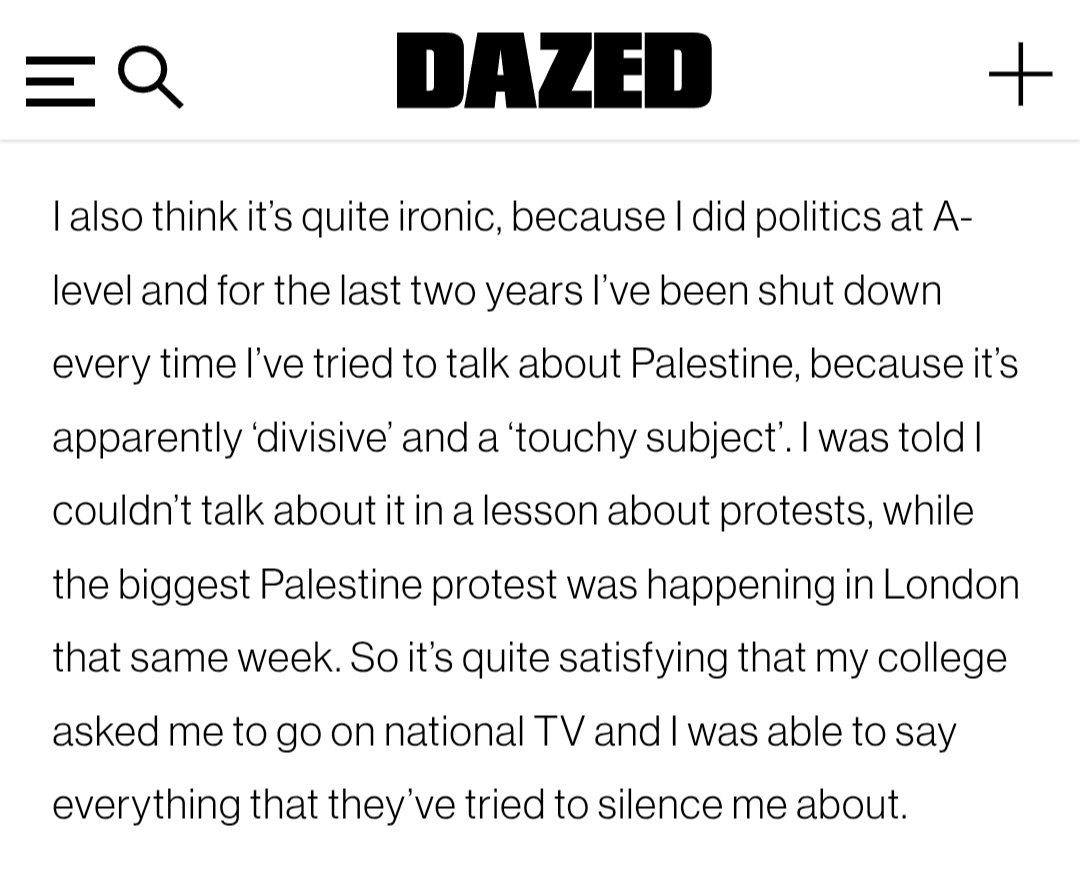Click the word 'everything' on the last line
The height and width of the screenshot is (873, 1080).
[x=146, y=805]
